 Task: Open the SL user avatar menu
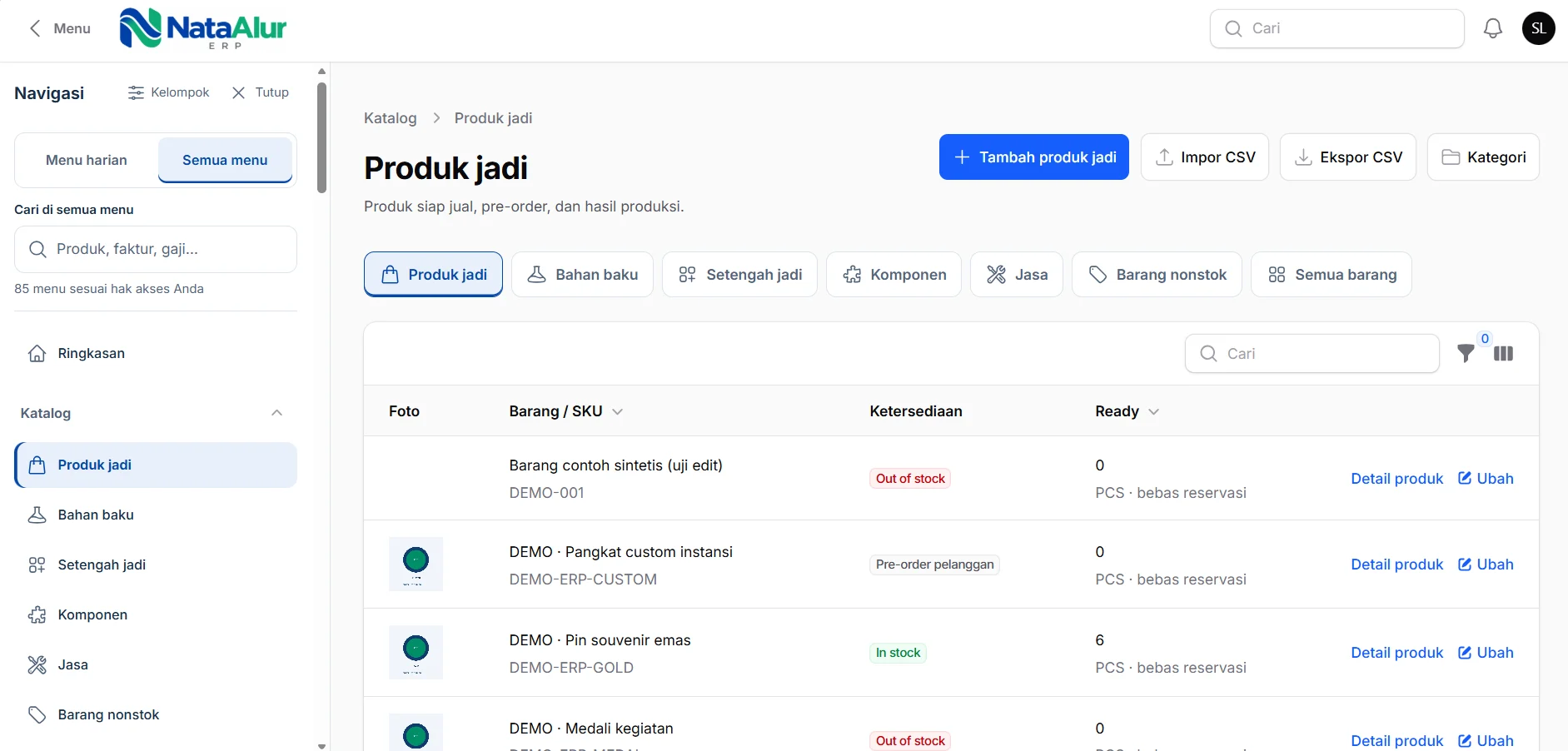1538,28
